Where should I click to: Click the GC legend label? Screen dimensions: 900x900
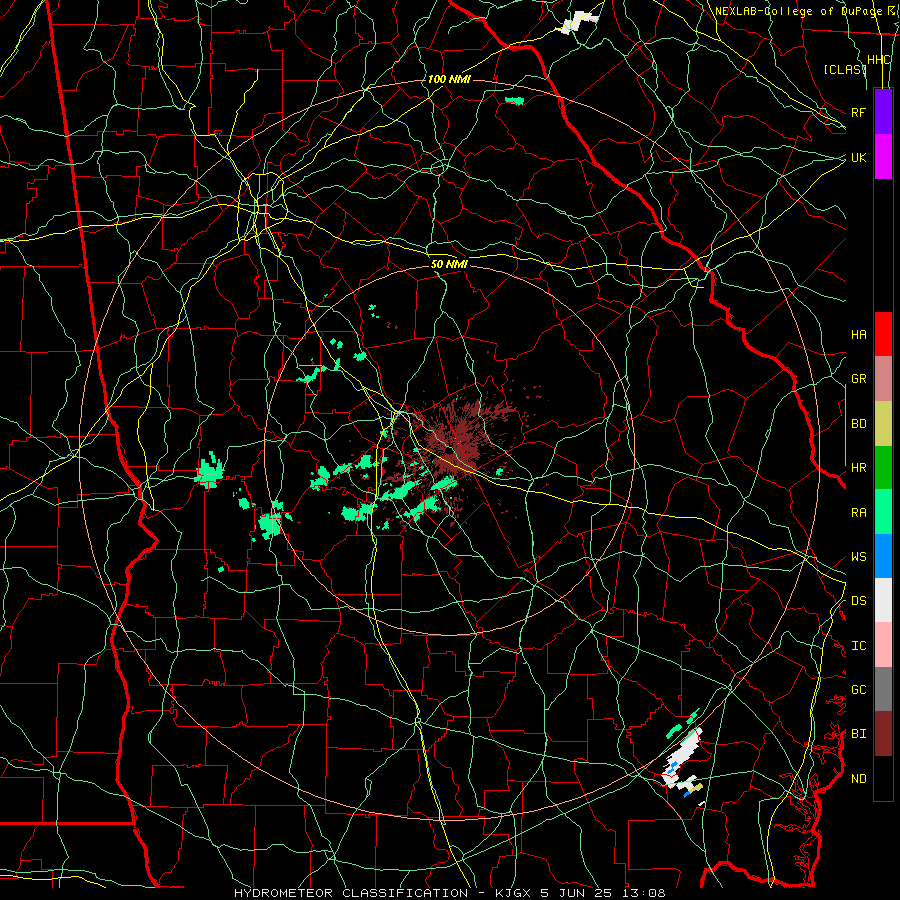(858, 690)
